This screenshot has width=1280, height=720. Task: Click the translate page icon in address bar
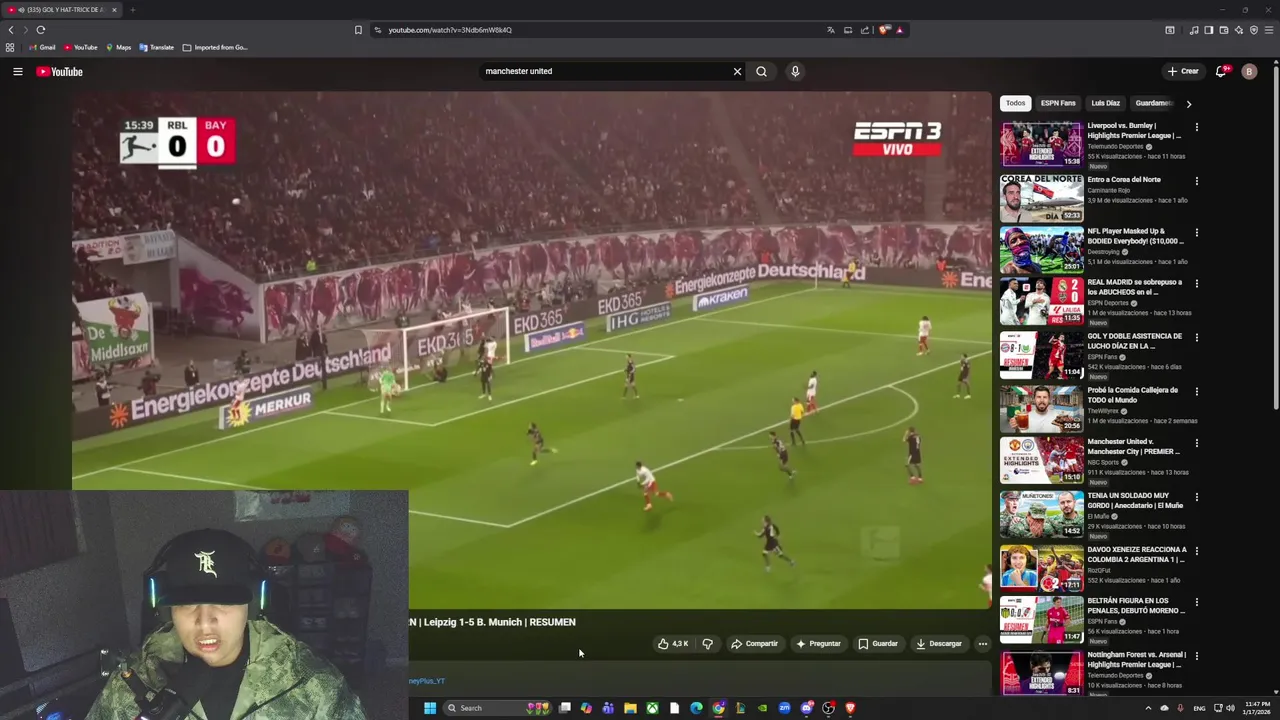[x=830, y=30]
